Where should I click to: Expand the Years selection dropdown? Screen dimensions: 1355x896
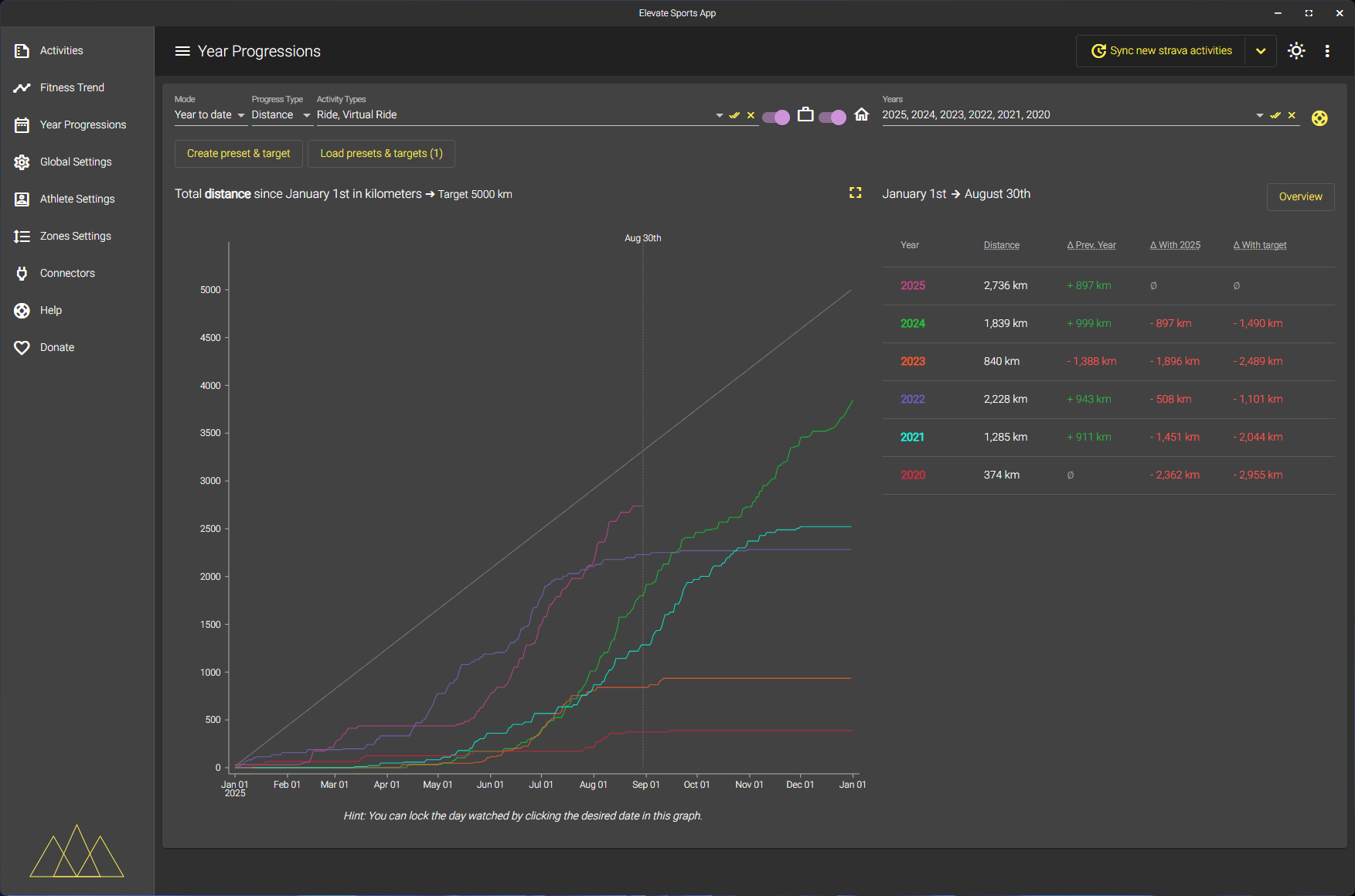pos(1260,115)
